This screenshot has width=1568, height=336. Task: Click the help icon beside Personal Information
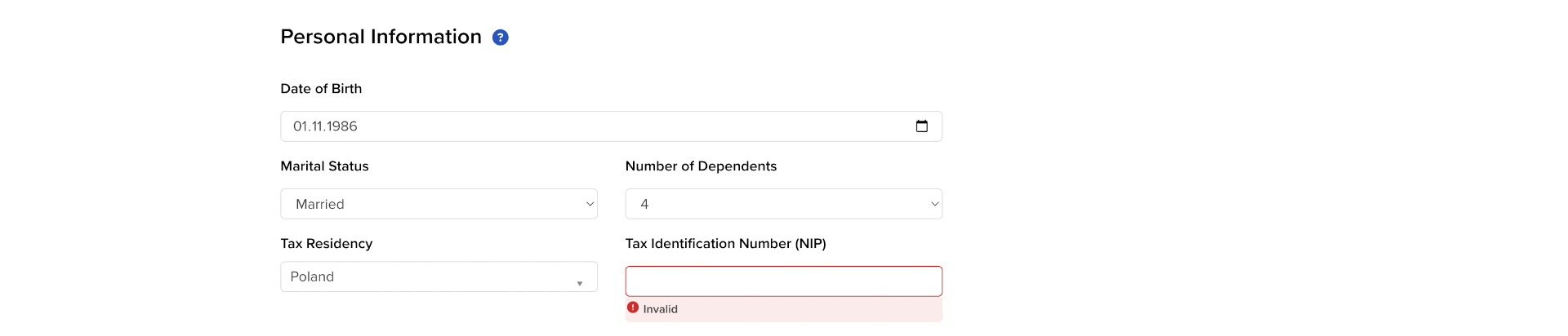coord(501,38)
